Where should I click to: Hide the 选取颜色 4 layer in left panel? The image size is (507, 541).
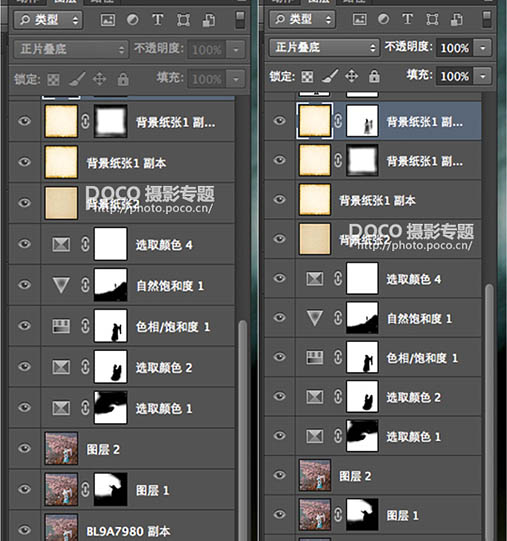click(x=24, y=244)
